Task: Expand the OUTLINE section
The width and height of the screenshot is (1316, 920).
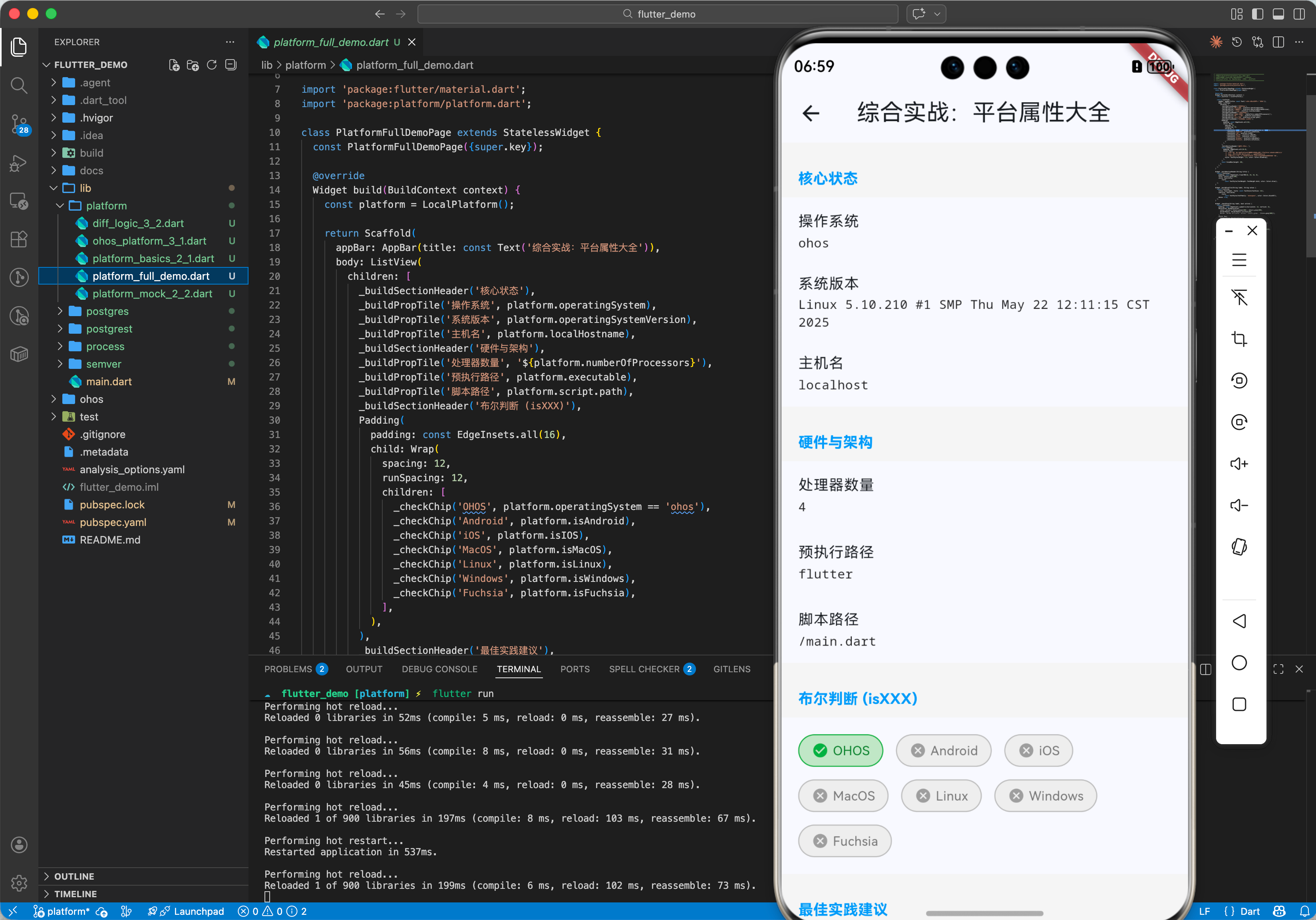Action: click(74, 876)
